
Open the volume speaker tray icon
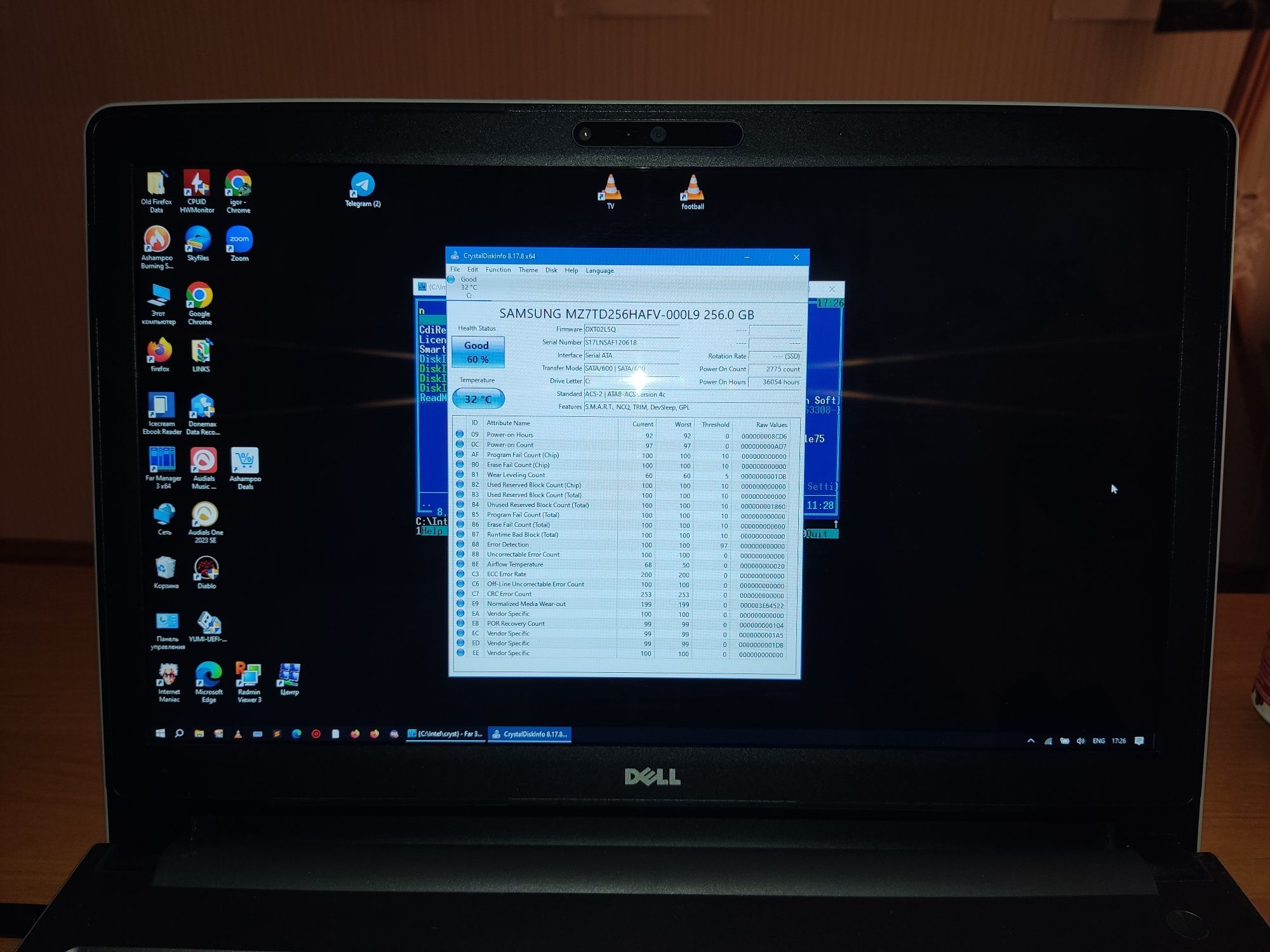1081,741
